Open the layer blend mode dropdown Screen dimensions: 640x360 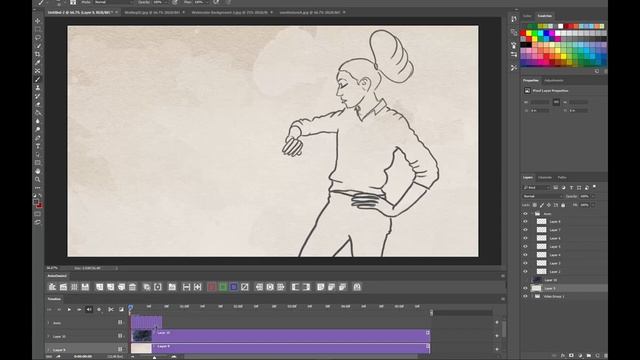(542, 196)
